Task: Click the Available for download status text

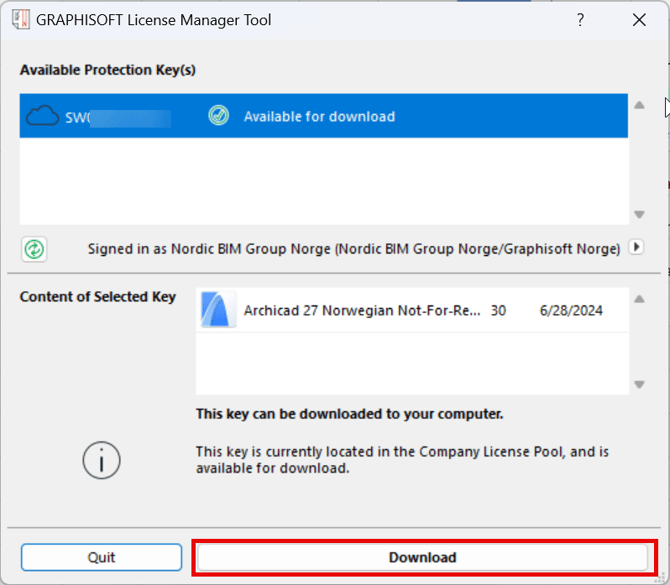Action: pyautogui.click(x=319, y=116)
